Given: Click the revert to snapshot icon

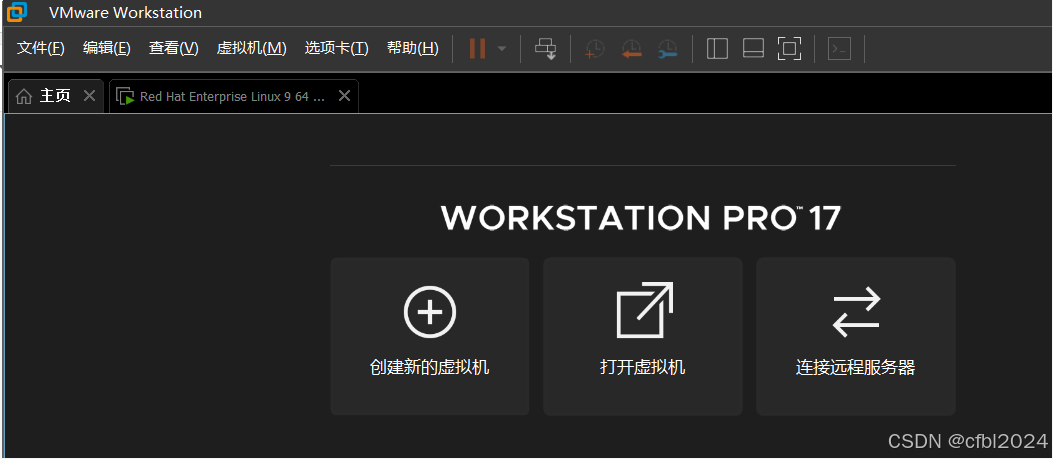Looking at the screenshot, I should (631, 49).
